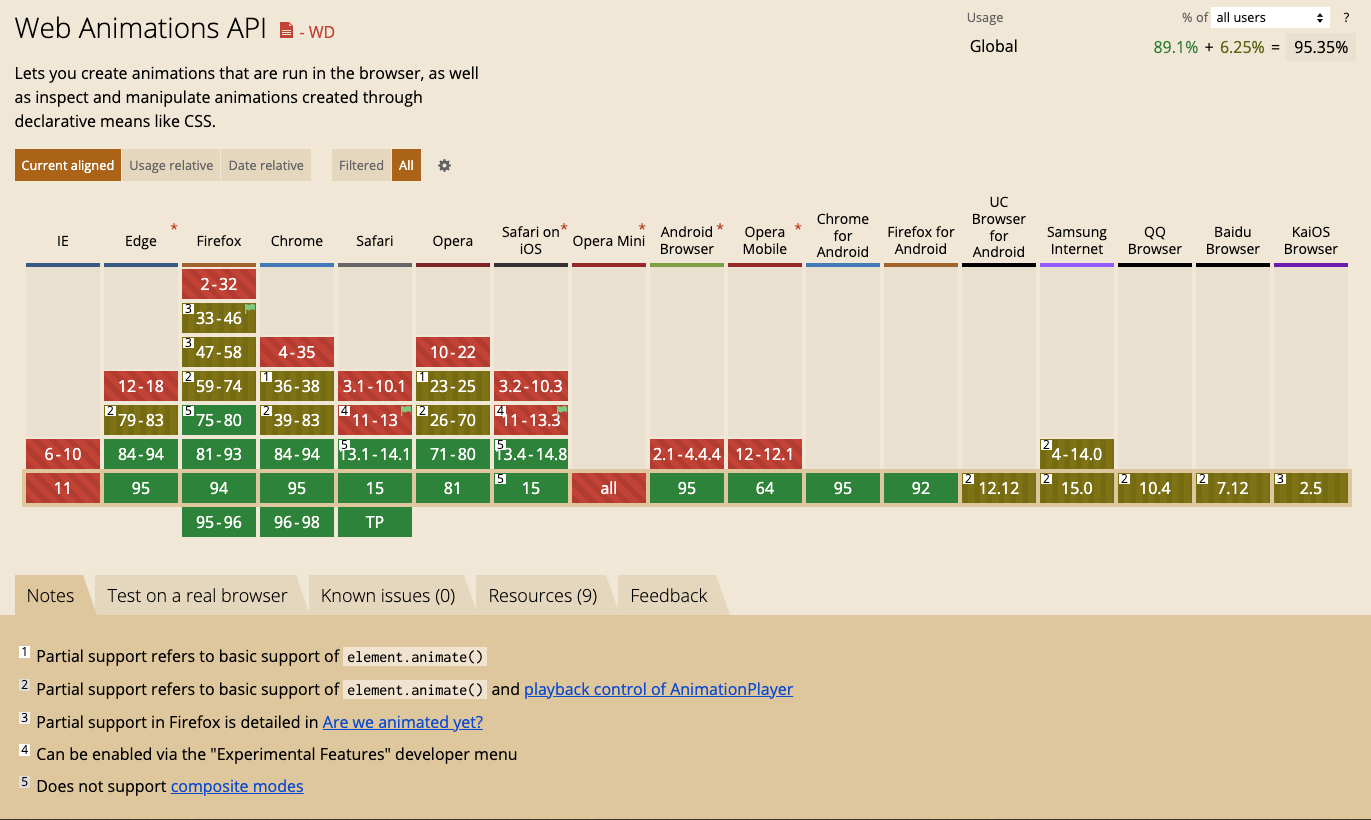
Task: Select Opera 10-22 version cell
Action: (x=453, y=352)
